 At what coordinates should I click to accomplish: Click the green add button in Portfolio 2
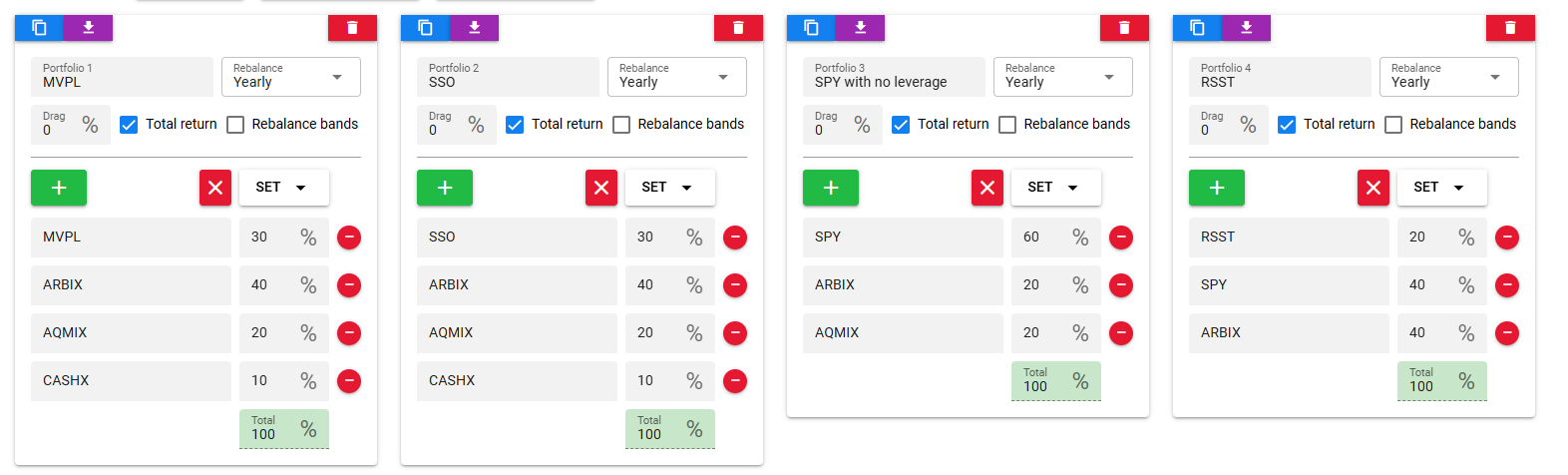point(445,188)
